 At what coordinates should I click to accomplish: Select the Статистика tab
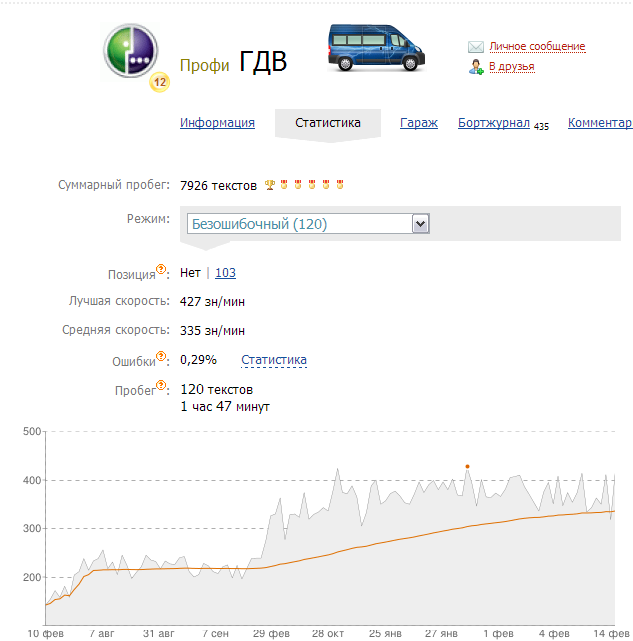click(x=328, y=123)
